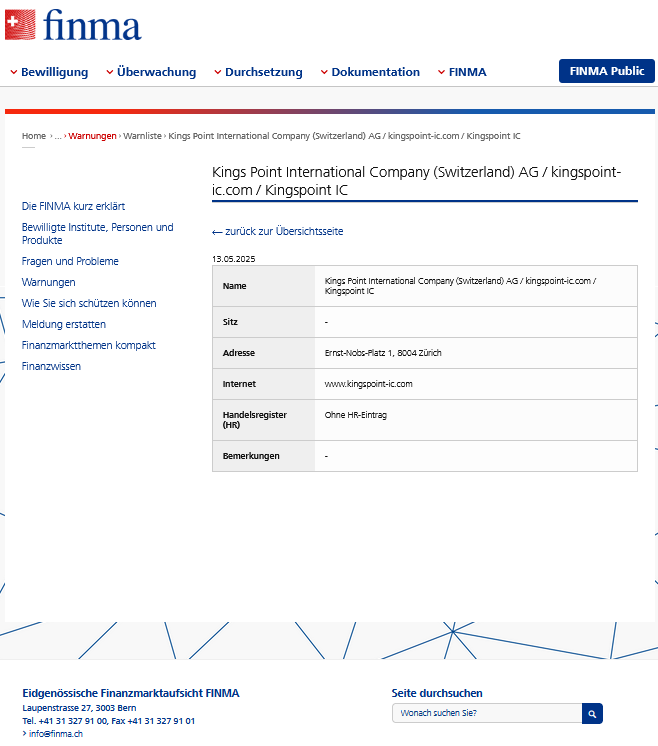Click Eidgenössische Finanzmarktaufsicht FINMA footer heading
Screen dimensions: 658x746
coord(131,693)
